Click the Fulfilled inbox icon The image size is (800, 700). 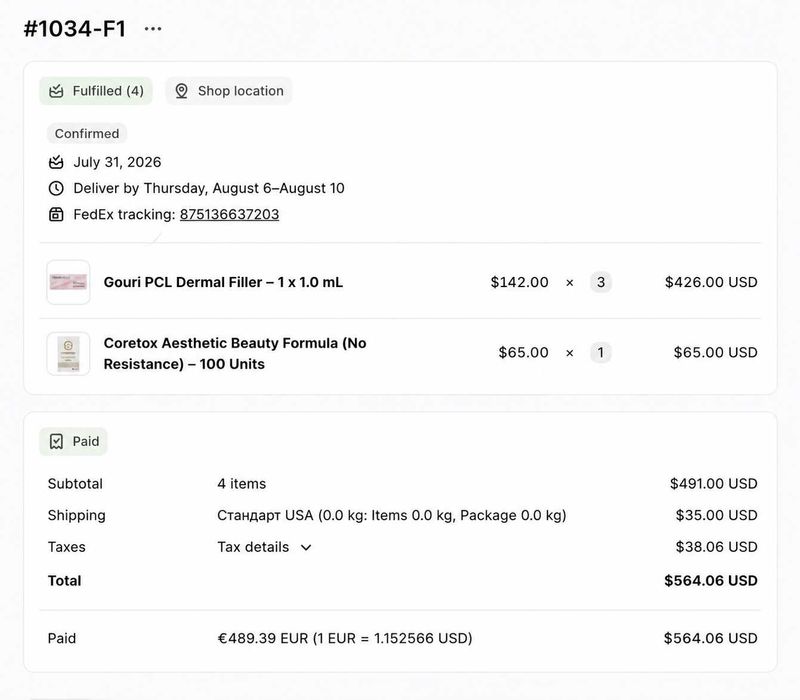point(56,91)
